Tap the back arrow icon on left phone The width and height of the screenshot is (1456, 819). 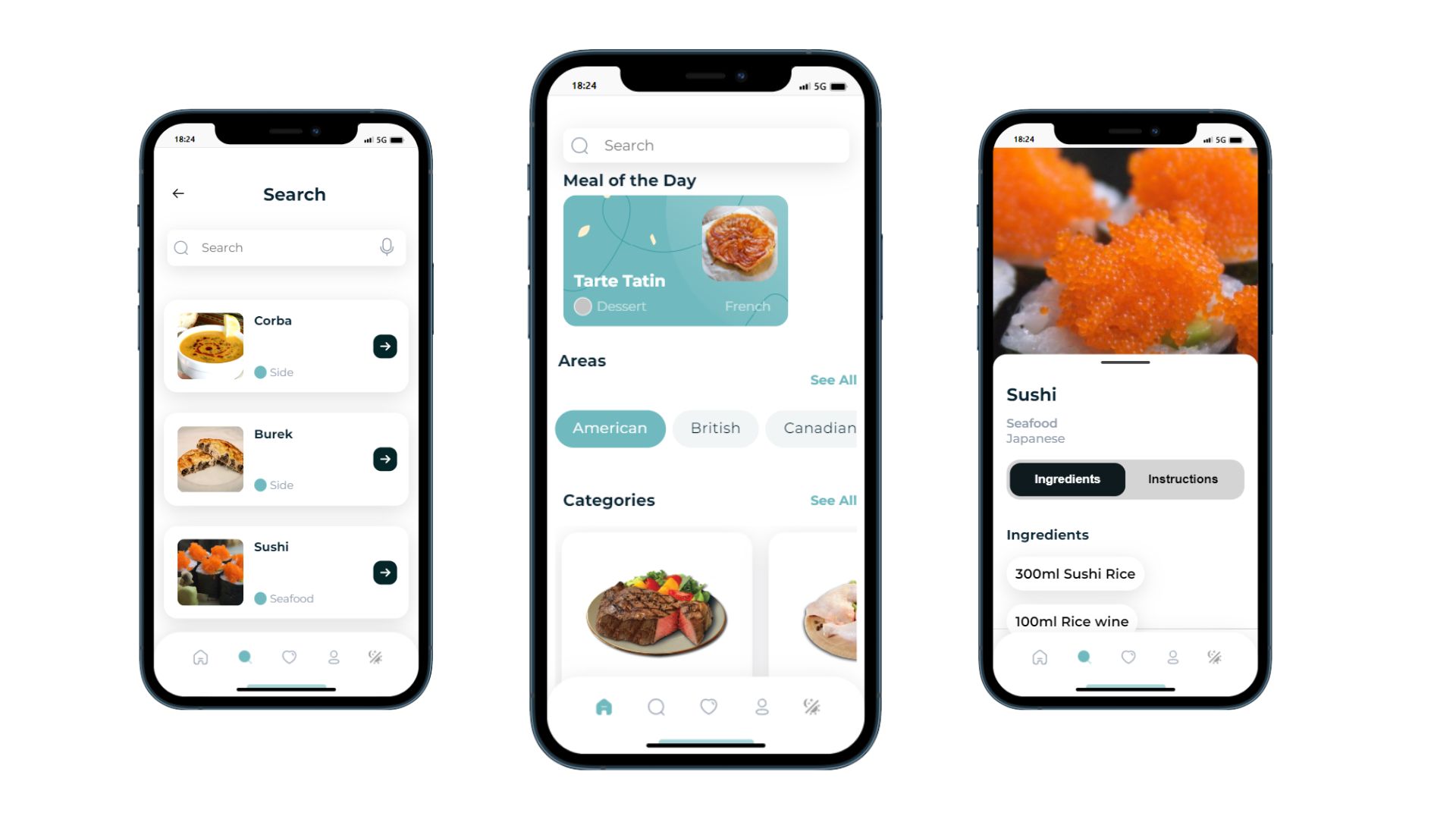178,193
